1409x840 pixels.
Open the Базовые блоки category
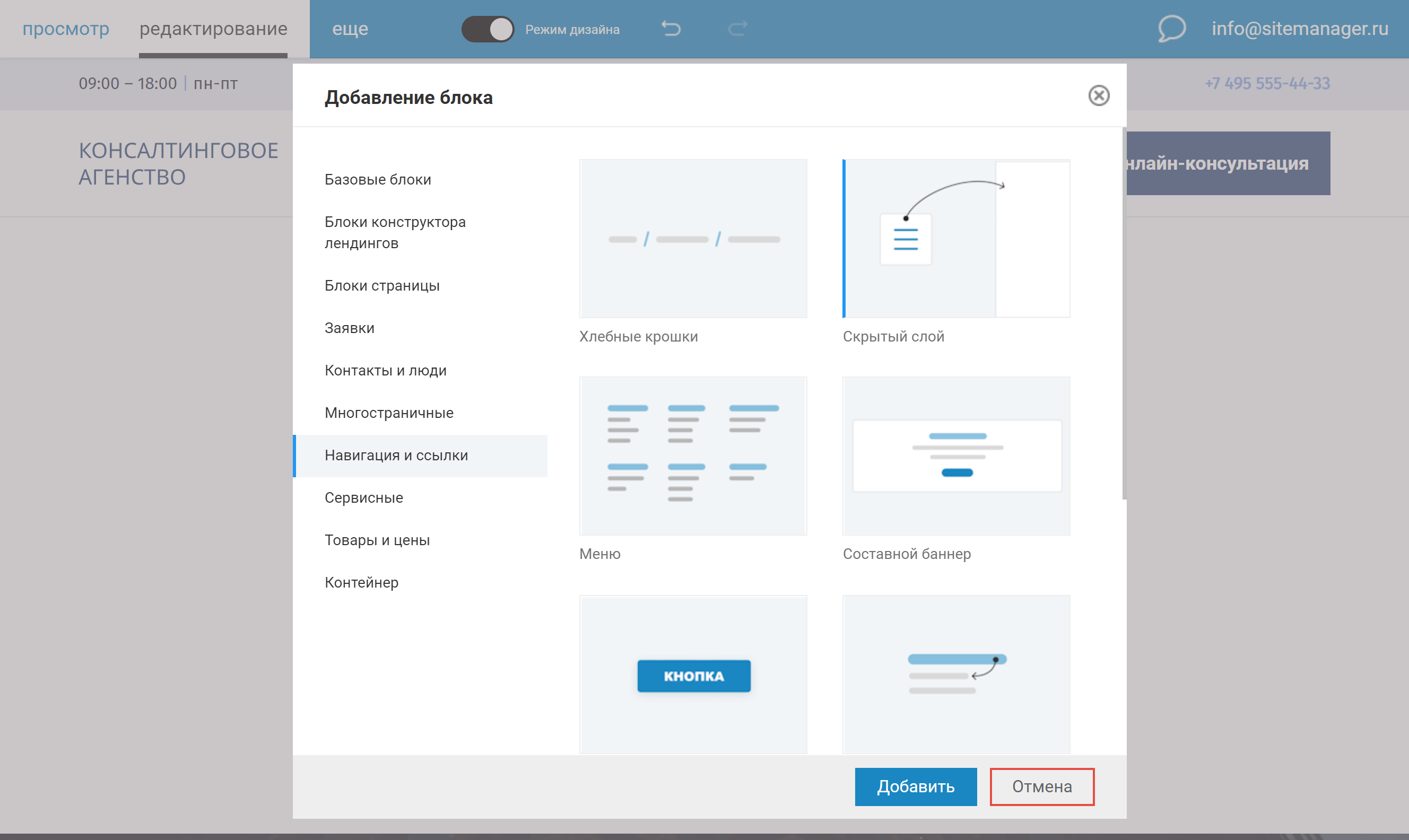pos(378,179)
